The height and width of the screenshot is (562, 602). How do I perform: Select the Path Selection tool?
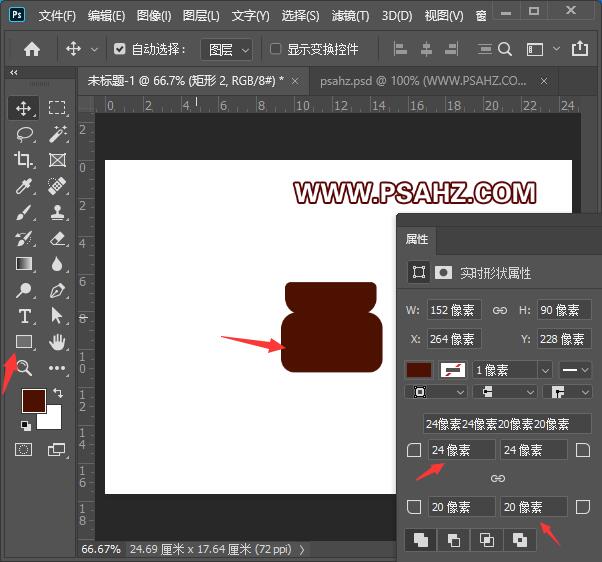(57, 316)
